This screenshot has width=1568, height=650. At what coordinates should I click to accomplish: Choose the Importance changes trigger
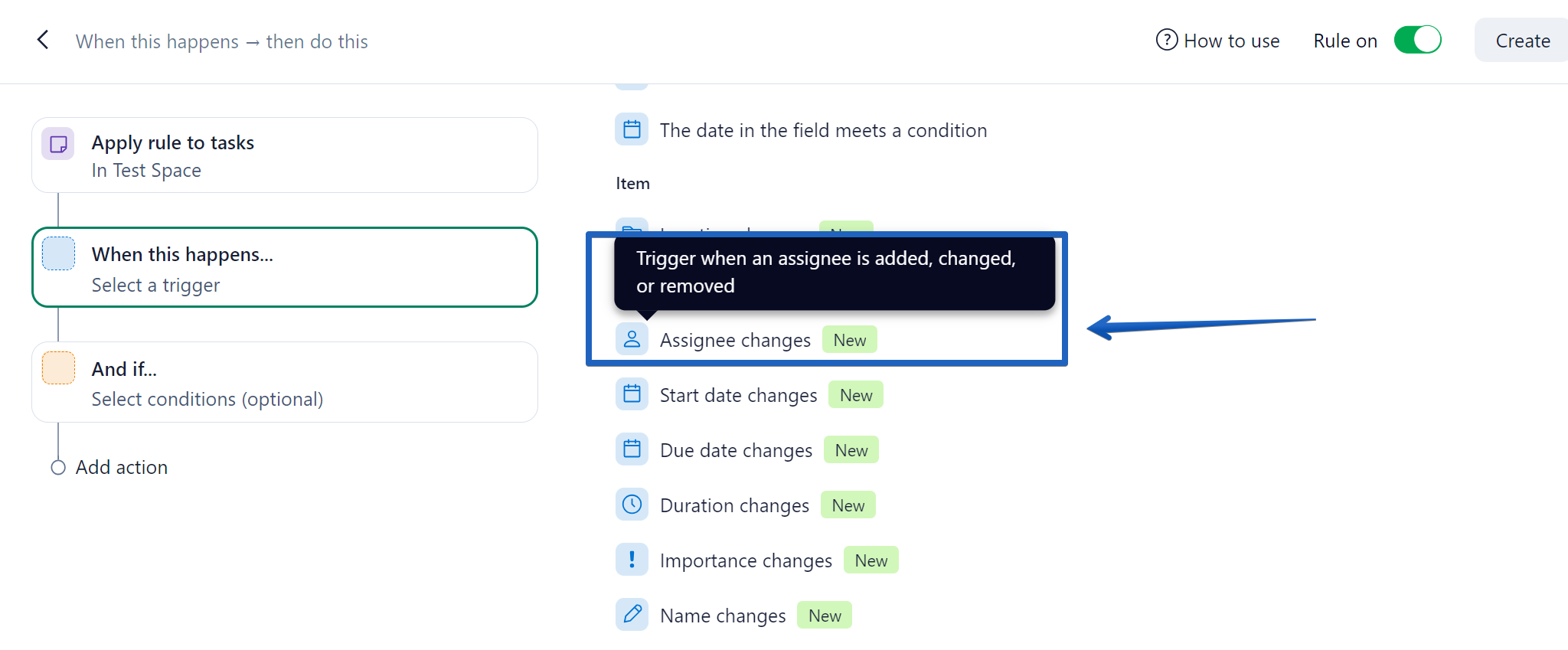pos(745,560)
